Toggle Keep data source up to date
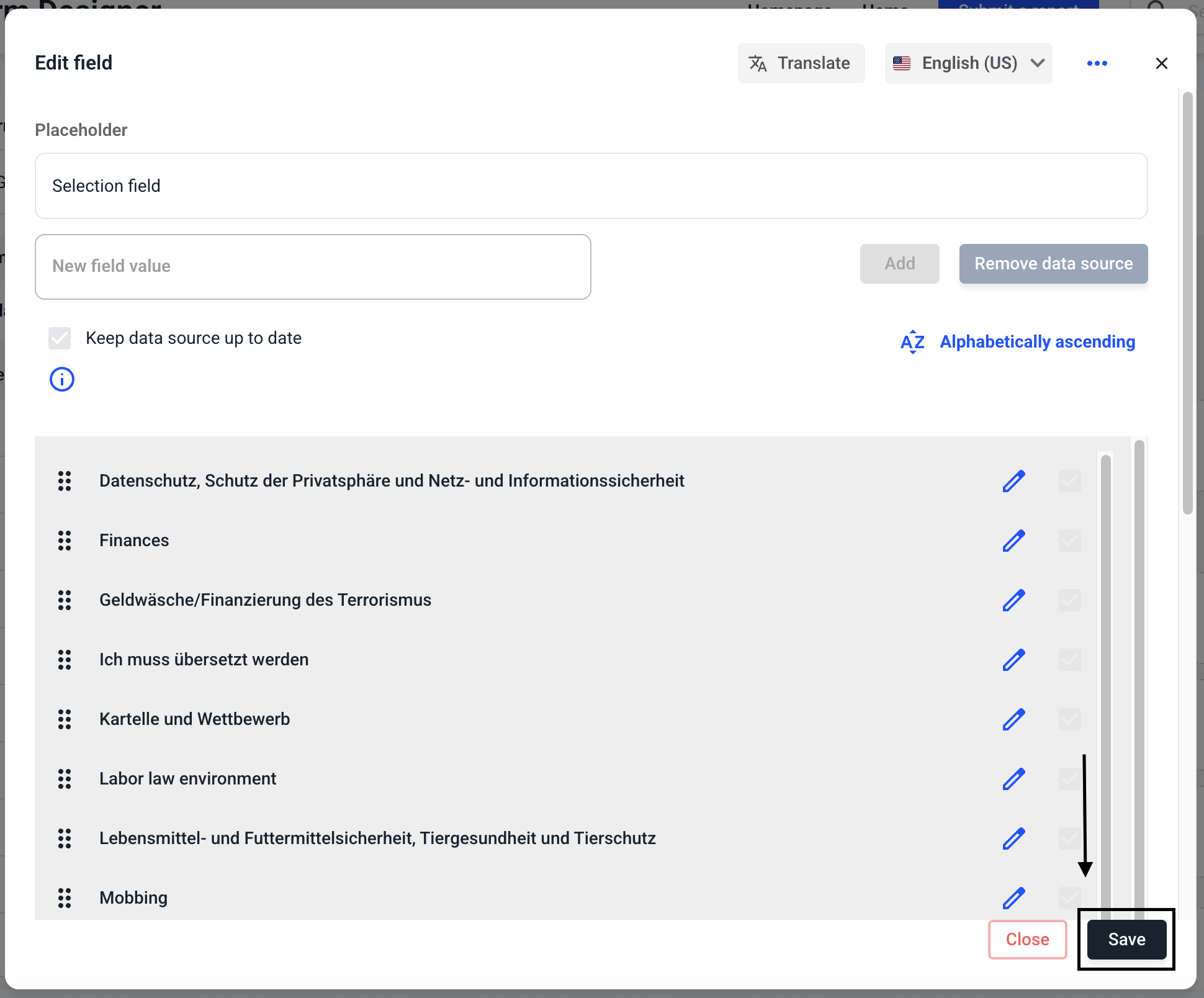The image size is (1204, 998). [x=60, y=338]
